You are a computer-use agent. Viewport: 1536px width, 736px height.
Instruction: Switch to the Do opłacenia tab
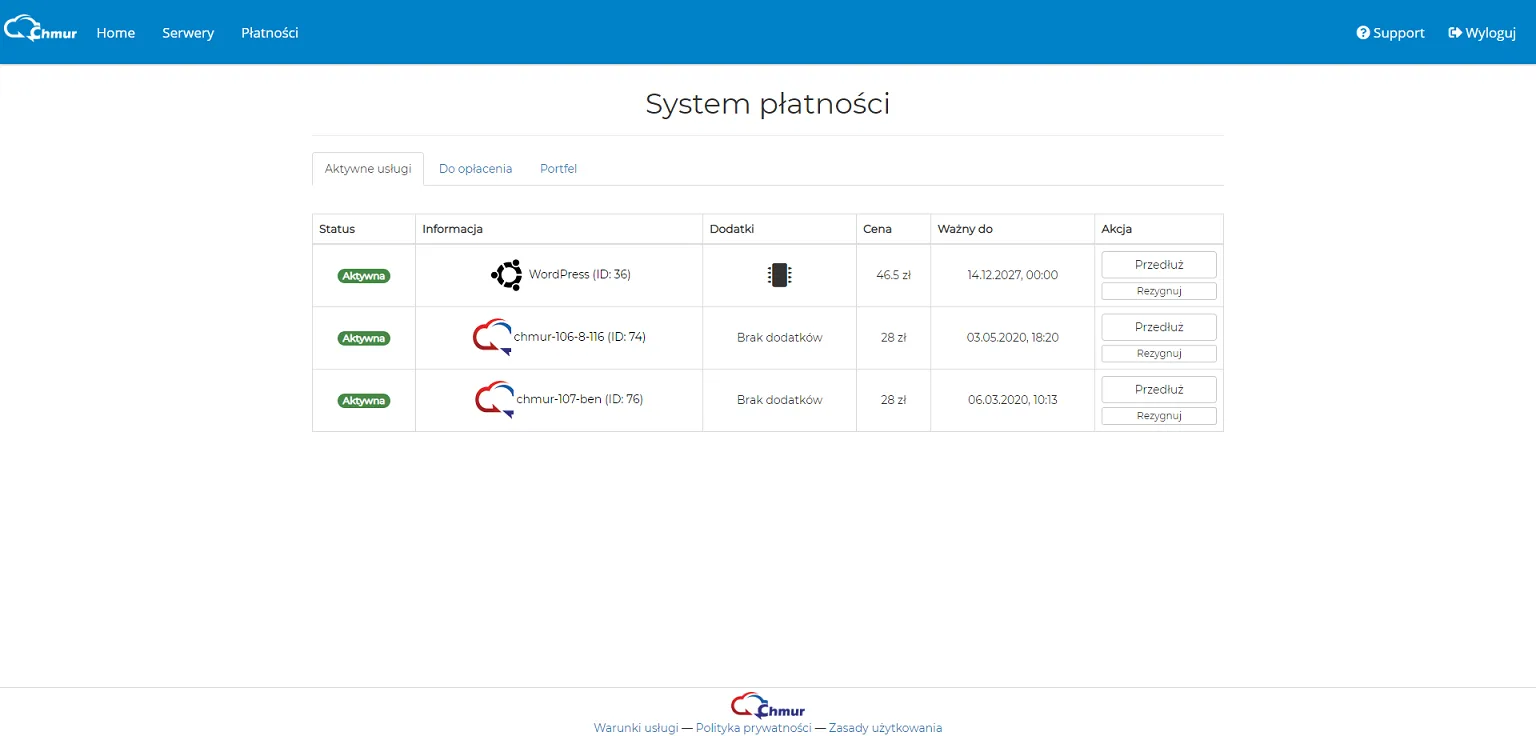[475, 169]
